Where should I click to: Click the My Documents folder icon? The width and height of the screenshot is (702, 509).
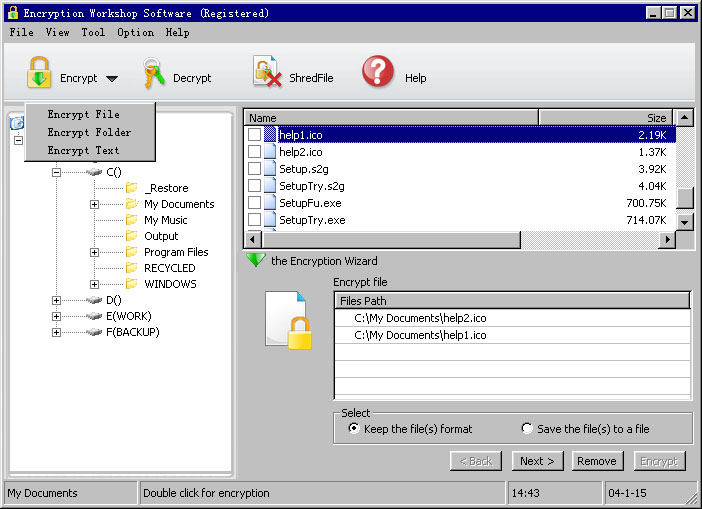coord(132,204)
